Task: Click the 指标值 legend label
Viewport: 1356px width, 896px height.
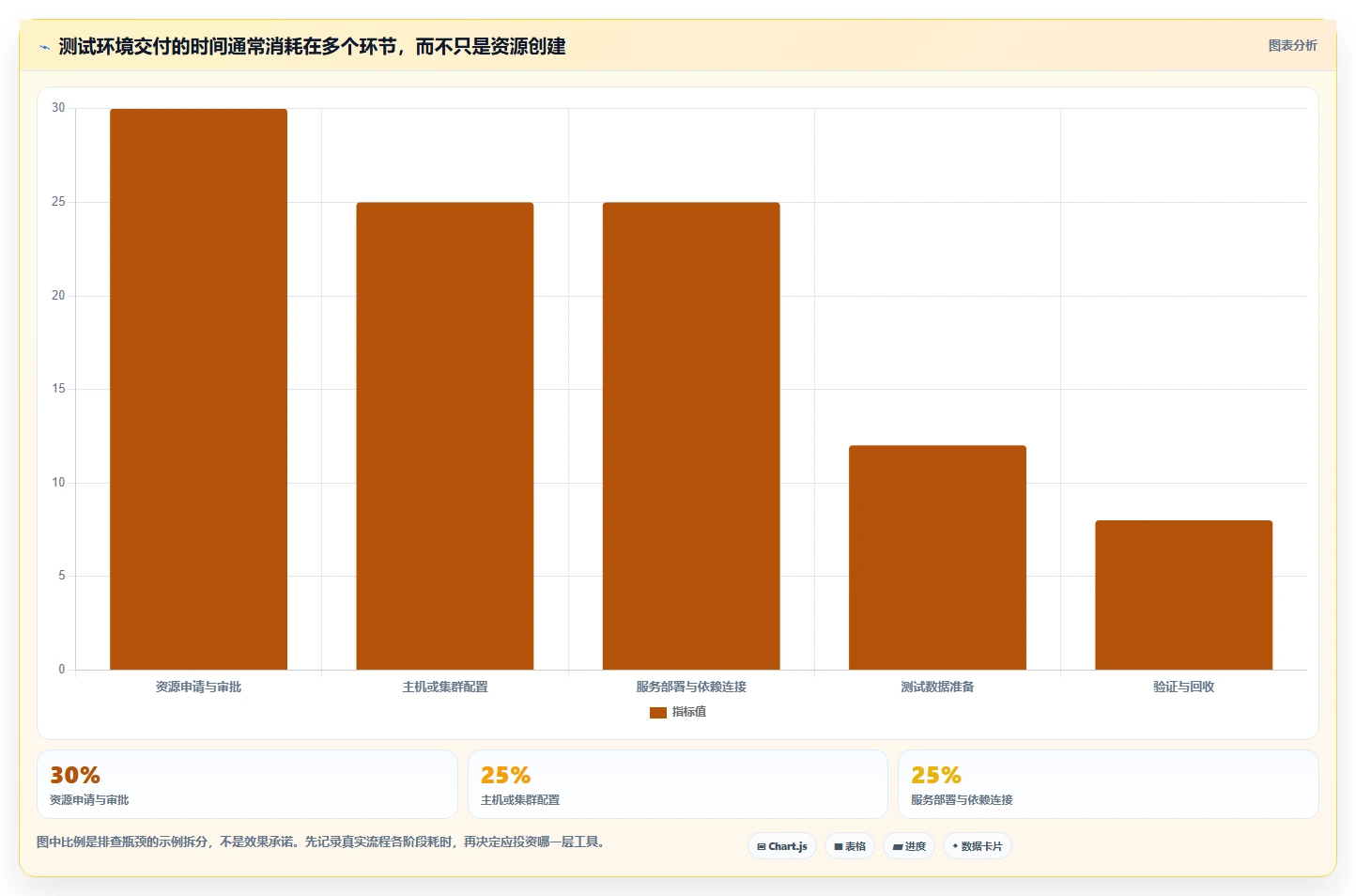Action: click(689, 712)
